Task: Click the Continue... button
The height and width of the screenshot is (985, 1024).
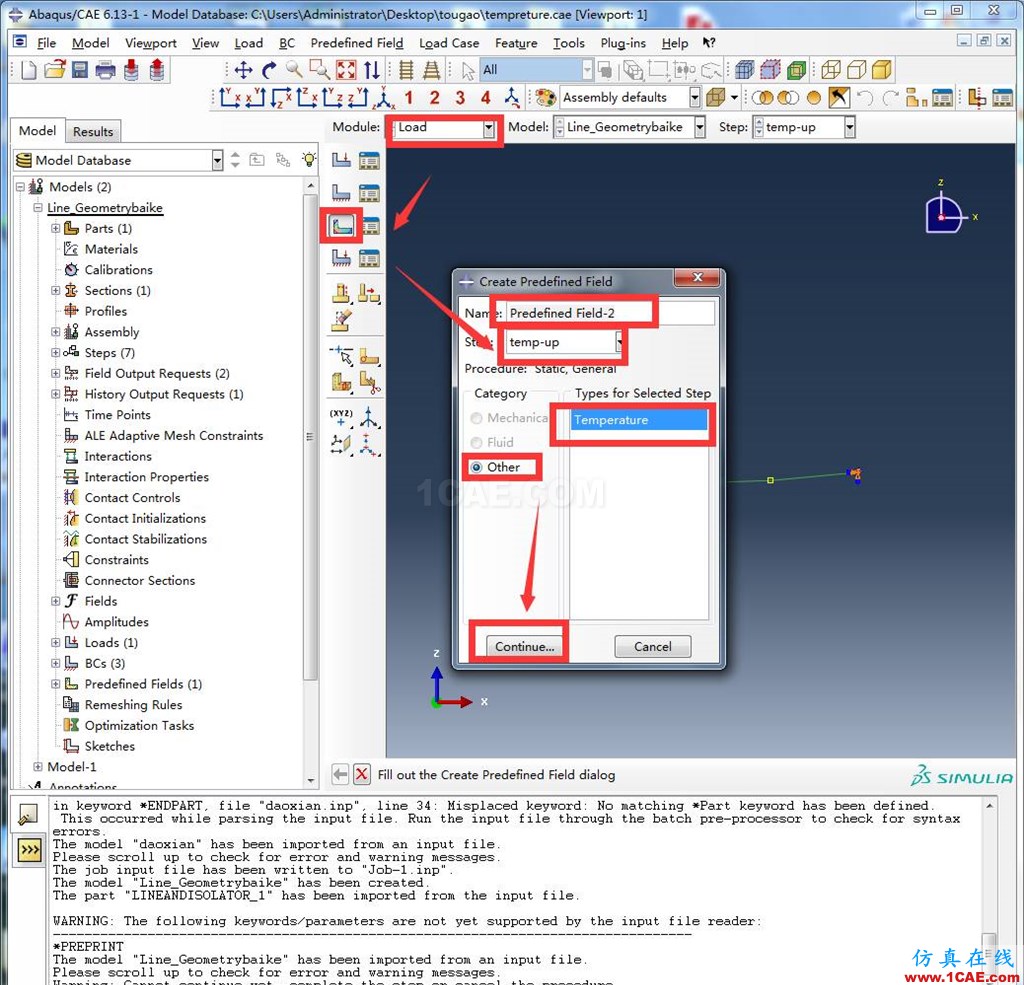Action: click(524, 647)
